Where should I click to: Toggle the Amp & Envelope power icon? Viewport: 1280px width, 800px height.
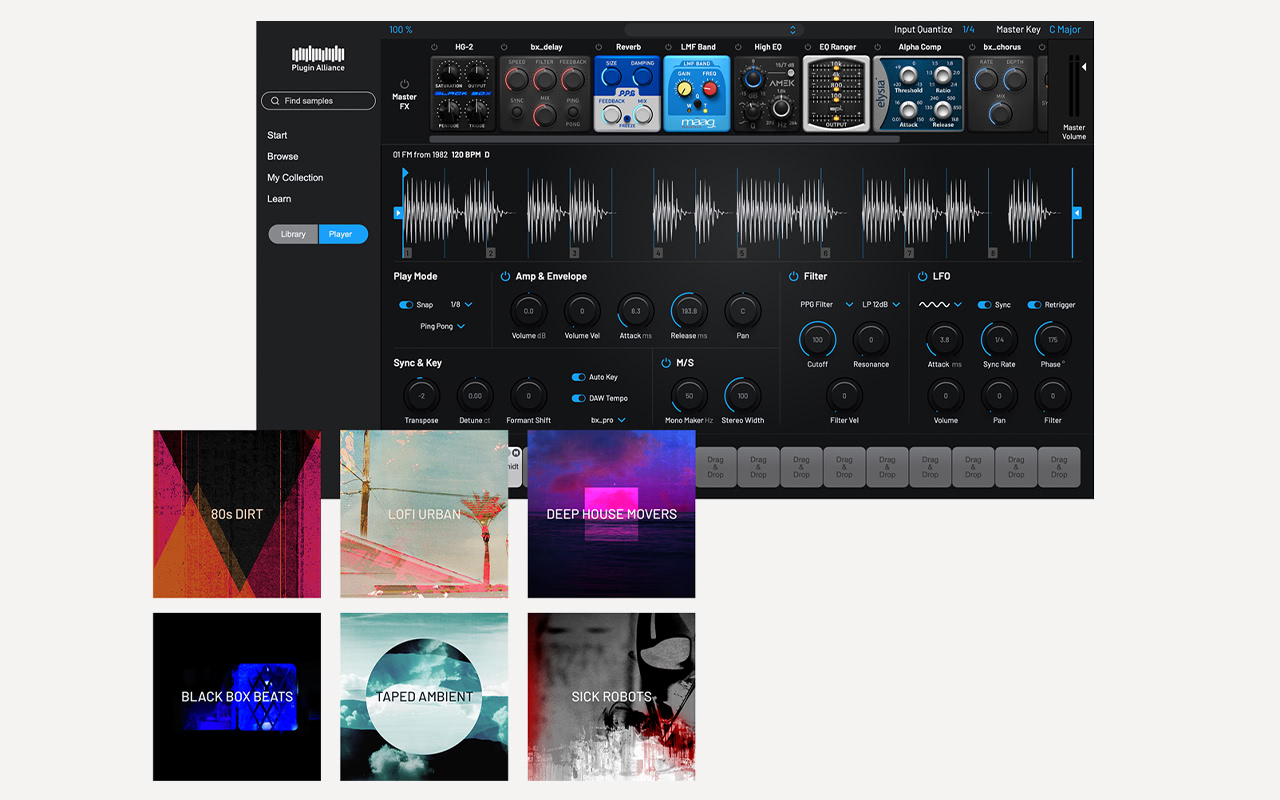[x=503, y=276]
